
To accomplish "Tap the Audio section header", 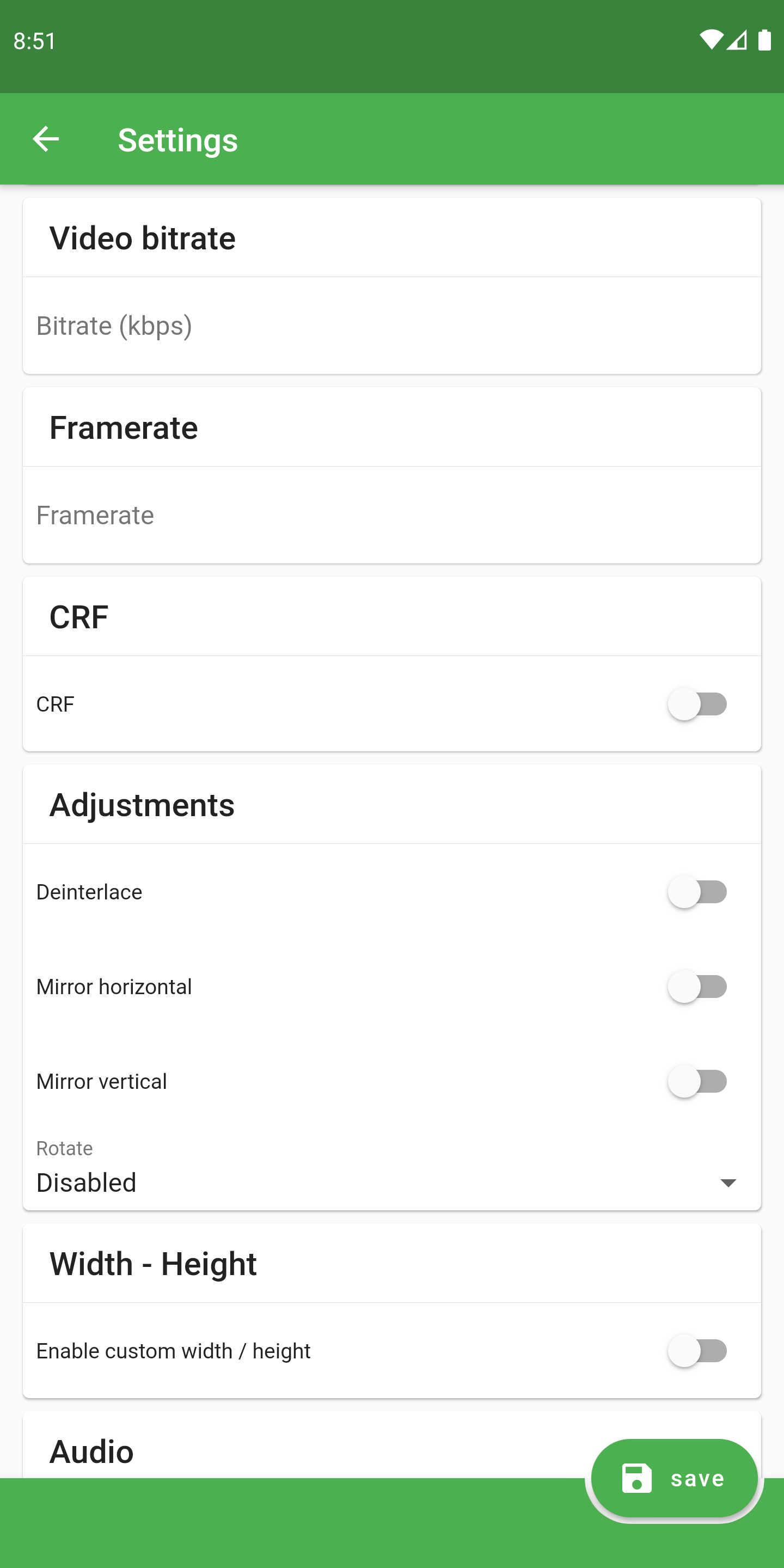I will [91, 1451].
